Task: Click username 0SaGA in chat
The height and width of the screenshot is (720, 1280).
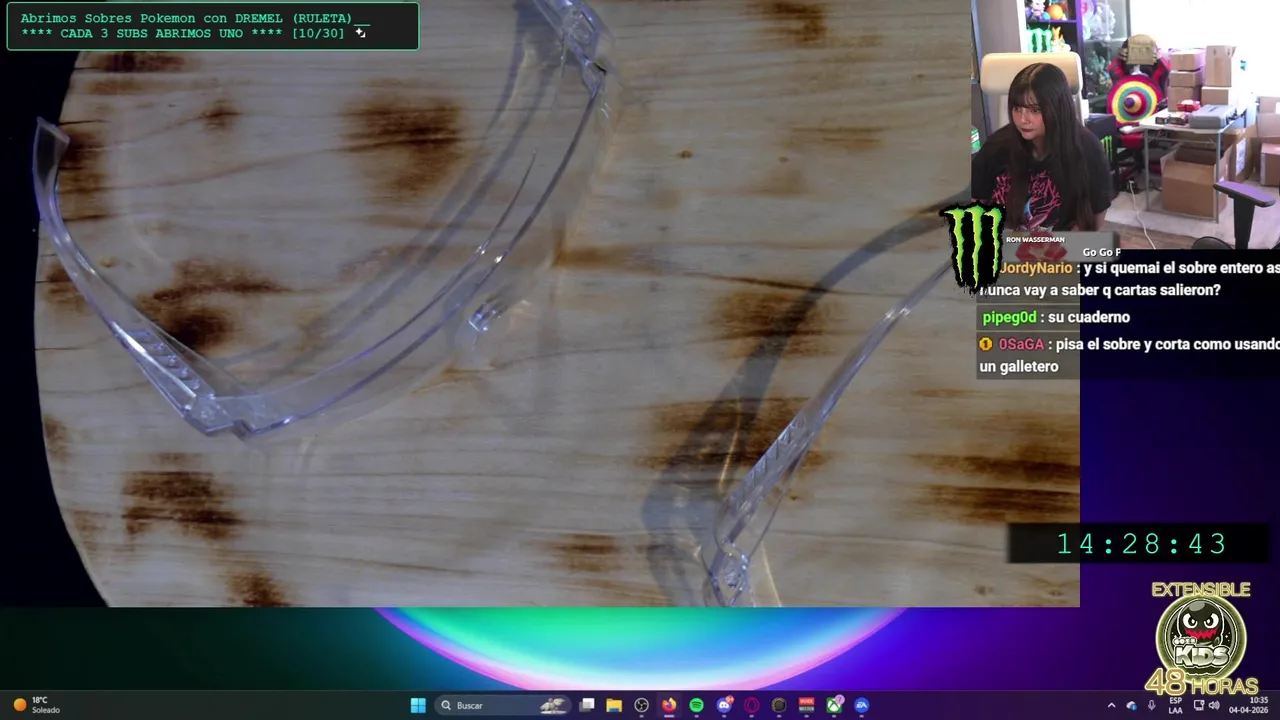Action: (1021, 344)
